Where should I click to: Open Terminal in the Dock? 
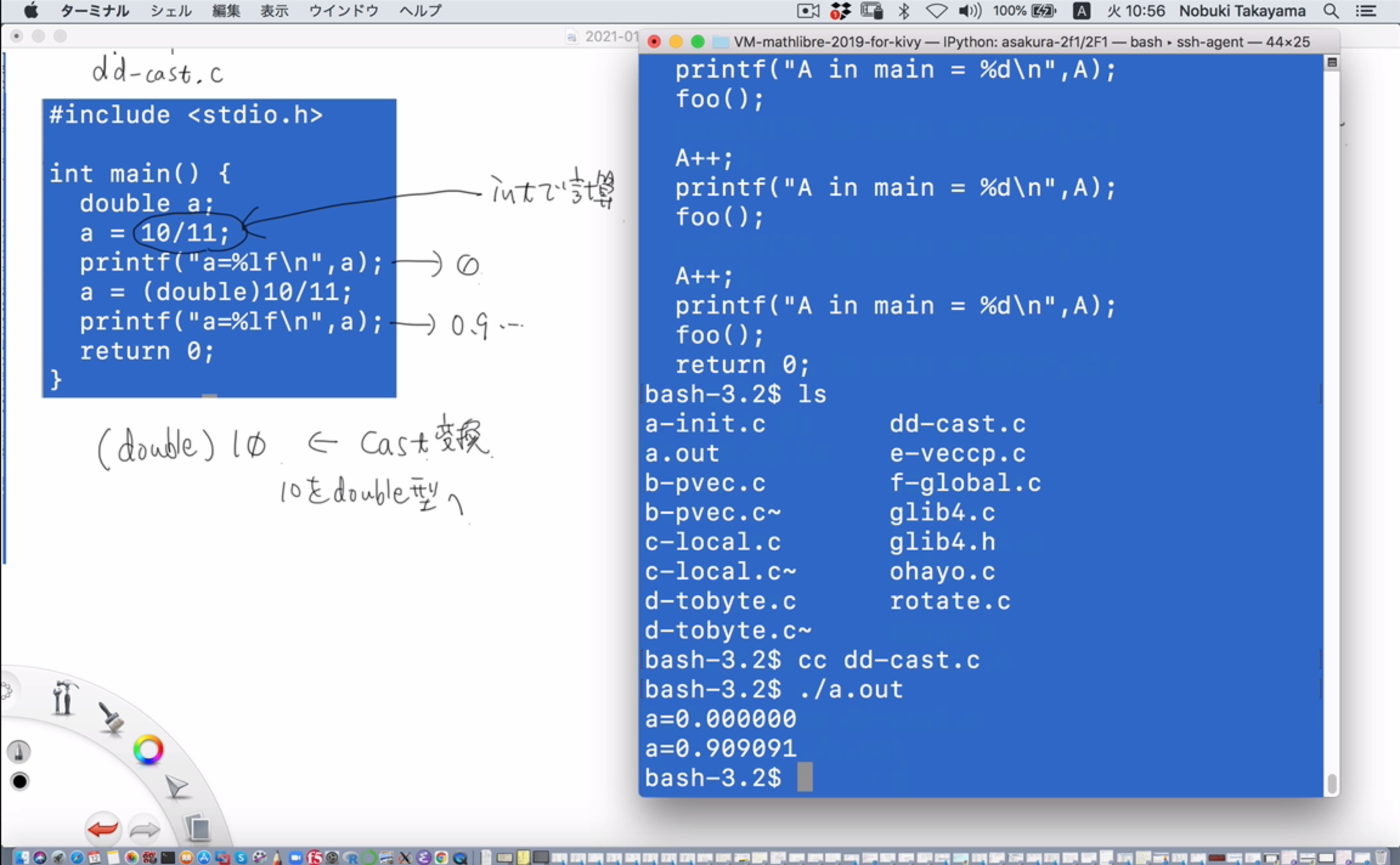click(x=168, y=857)
